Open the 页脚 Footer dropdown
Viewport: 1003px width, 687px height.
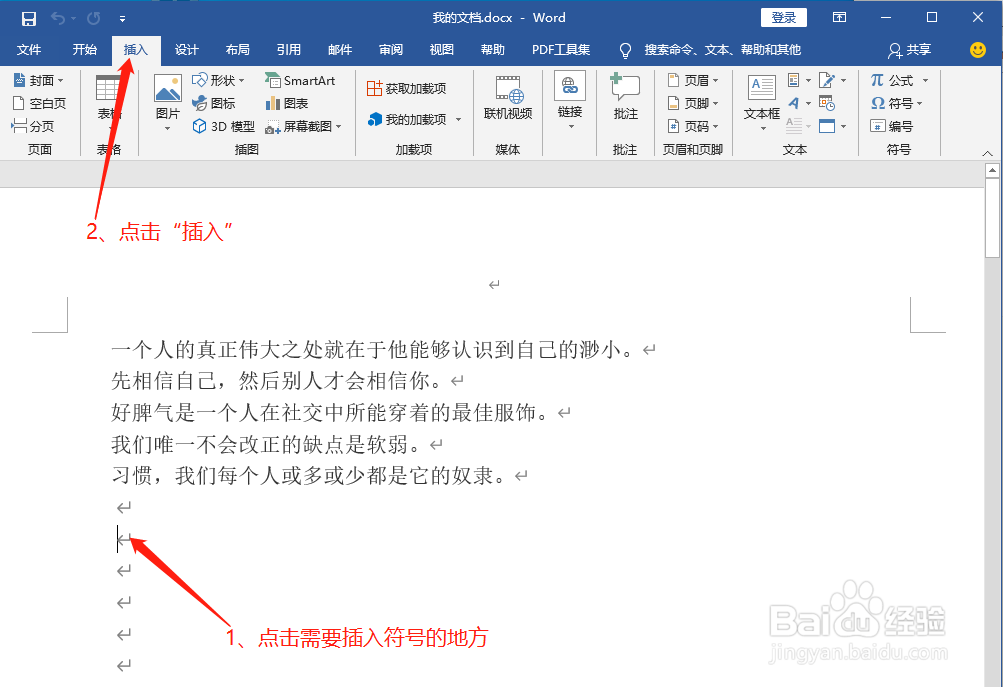(693, 104)
